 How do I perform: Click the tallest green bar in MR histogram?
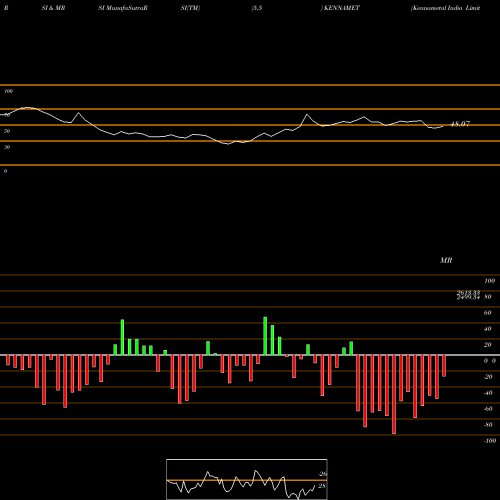265,336
